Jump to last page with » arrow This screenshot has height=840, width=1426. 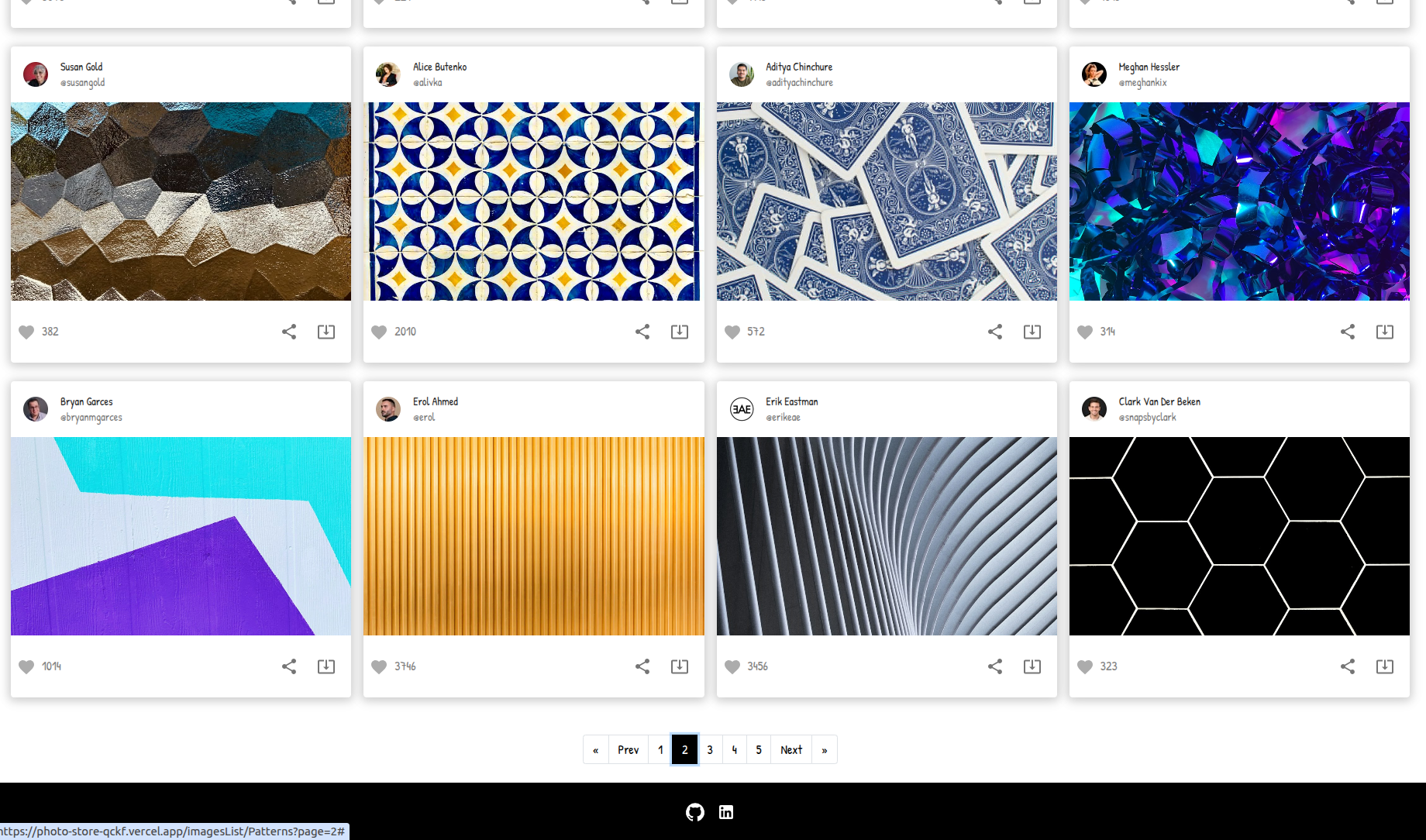point(825,749)
